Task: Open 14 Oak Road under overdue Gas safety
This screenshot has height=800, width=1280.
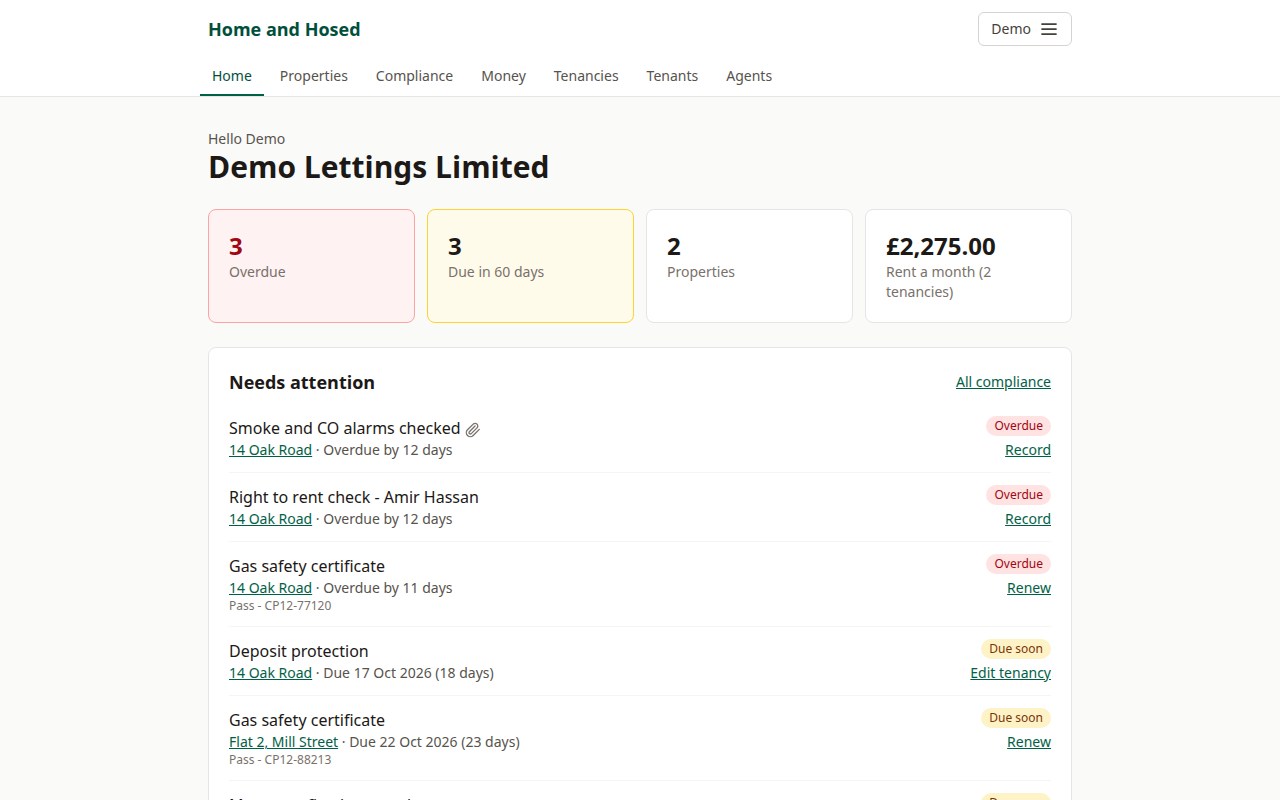Action: pyautogui.click(x=270, y=588)
